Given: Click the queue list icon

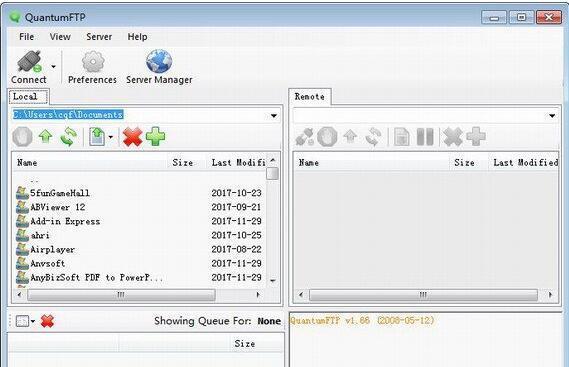Looking at the screenshot, I should coord(22,321).
